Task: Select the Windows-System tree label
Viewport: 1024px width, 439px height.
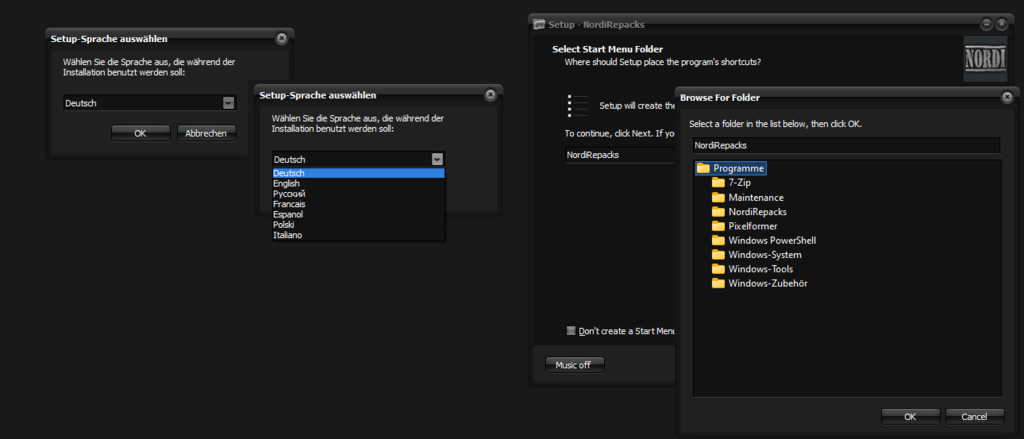Action: point(765,255)
